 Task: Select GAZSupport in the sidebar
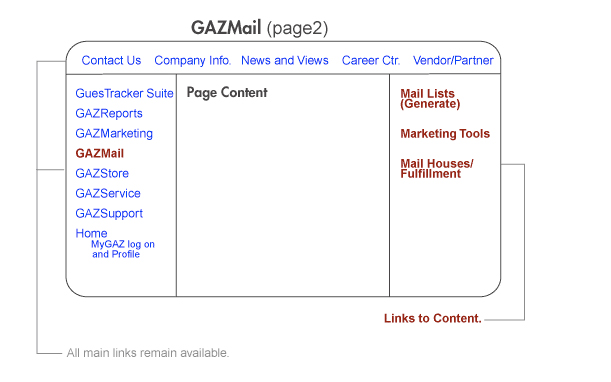pos(109,214)
